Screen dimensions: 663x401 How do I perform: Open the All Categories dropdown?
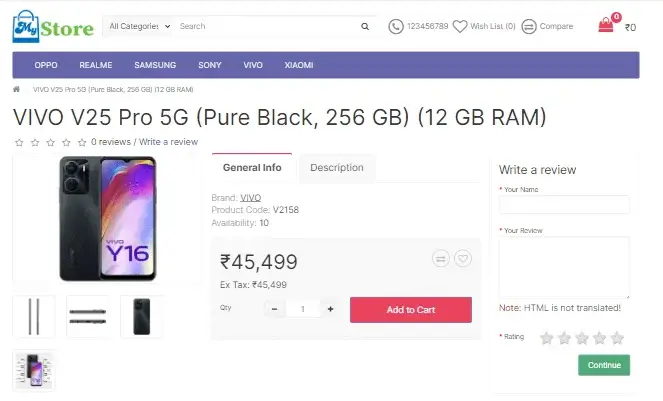[139, 26]
